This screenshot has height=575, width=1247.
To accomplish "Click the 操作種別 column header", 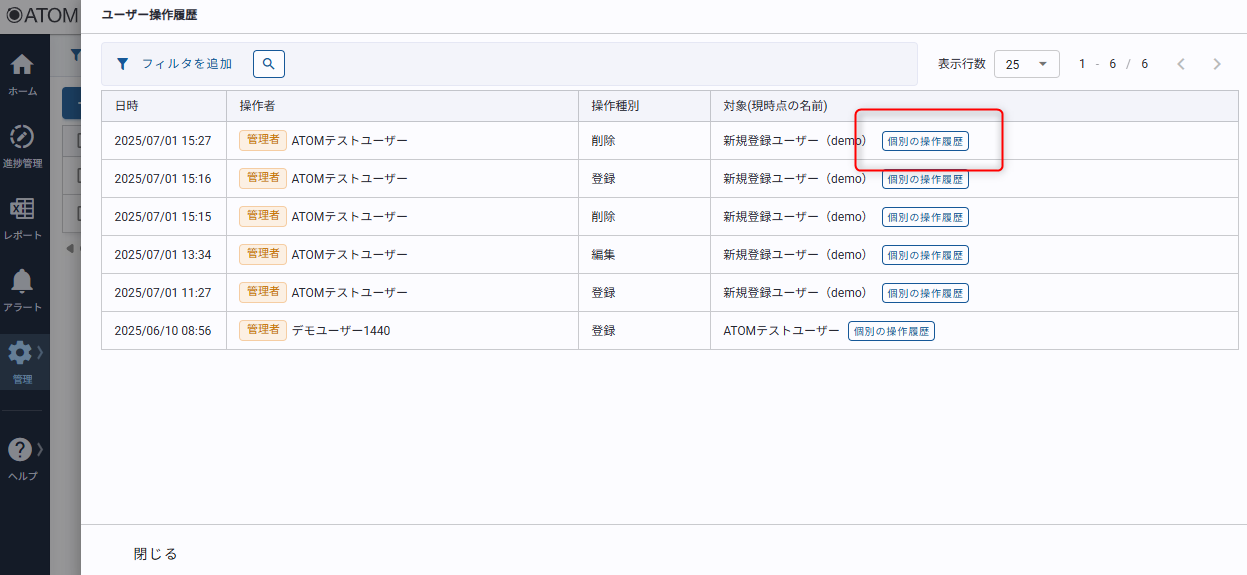I will click(615, 106).
